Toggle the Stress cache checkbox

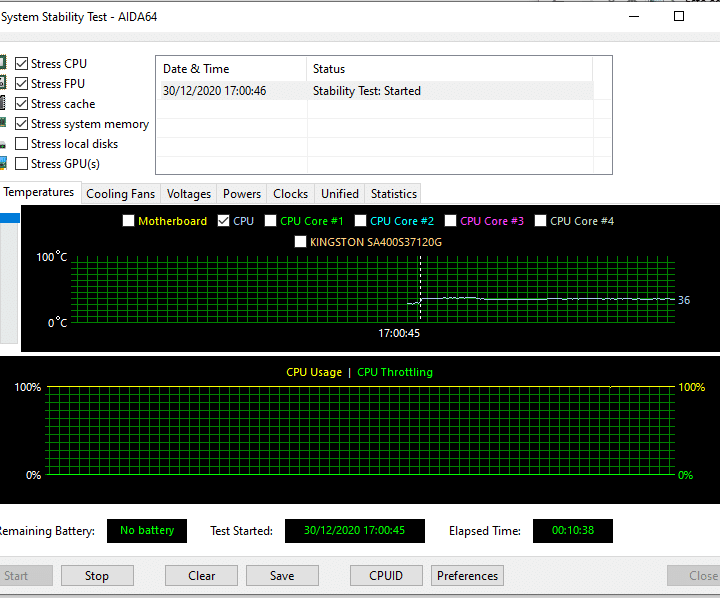click(22, 104)
